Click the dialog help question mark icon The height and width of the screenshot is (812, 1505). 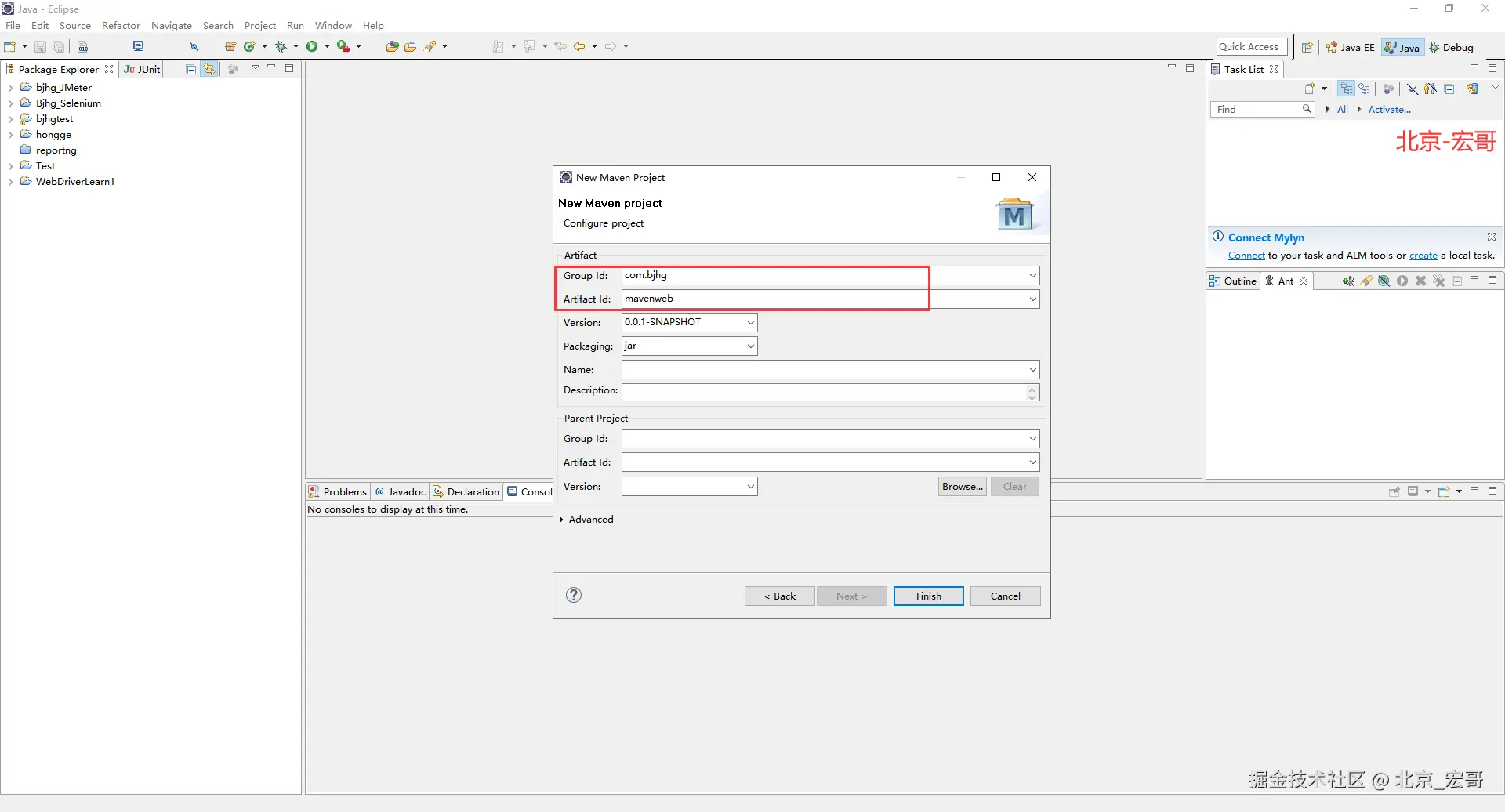click(x=574, y=595)
